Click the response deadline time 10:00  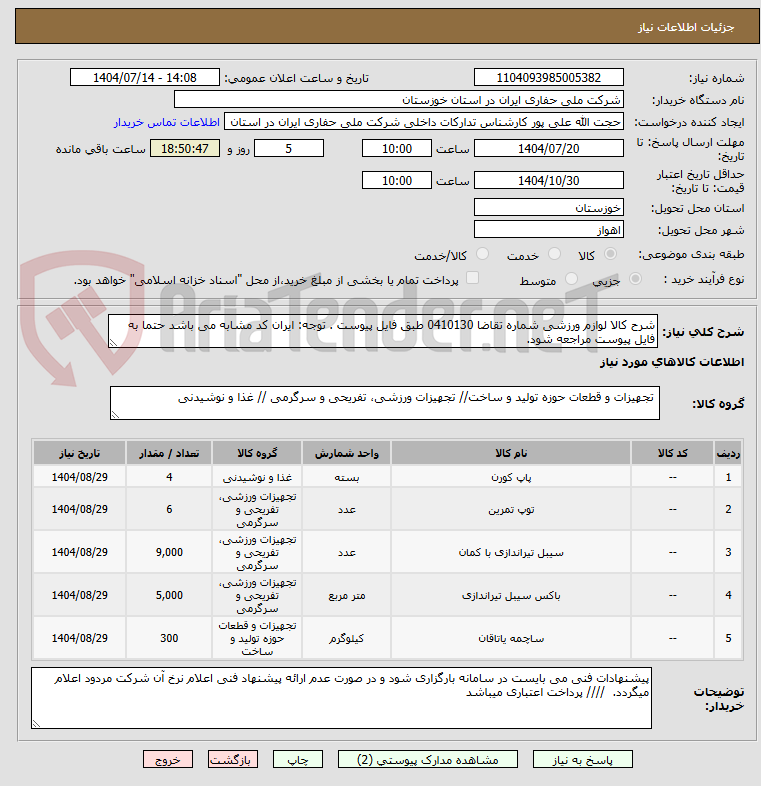point(397,148)
